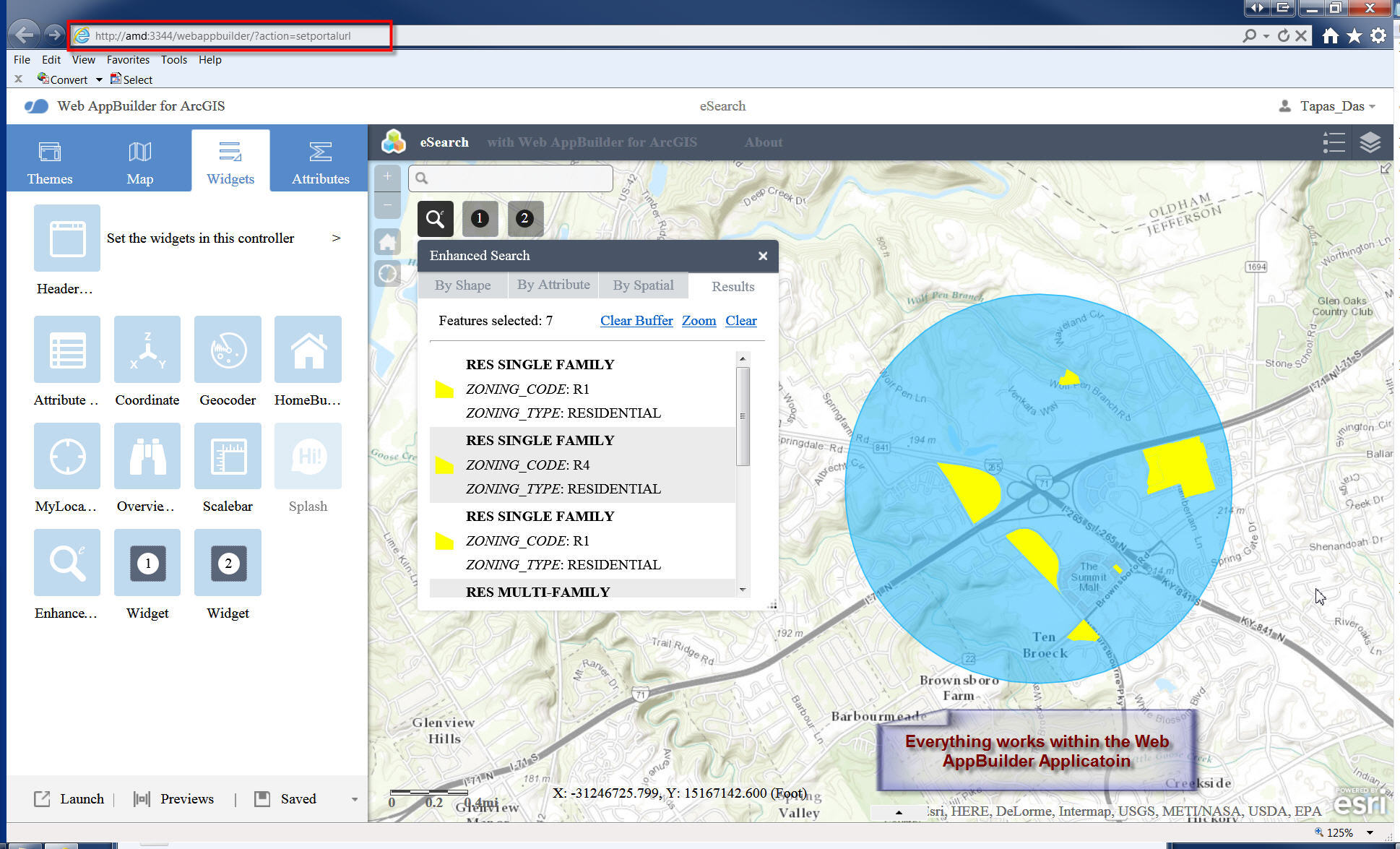The image size is (1400, 849).
Task: Select the Overview map widget tile
Action: pos(147,456)
